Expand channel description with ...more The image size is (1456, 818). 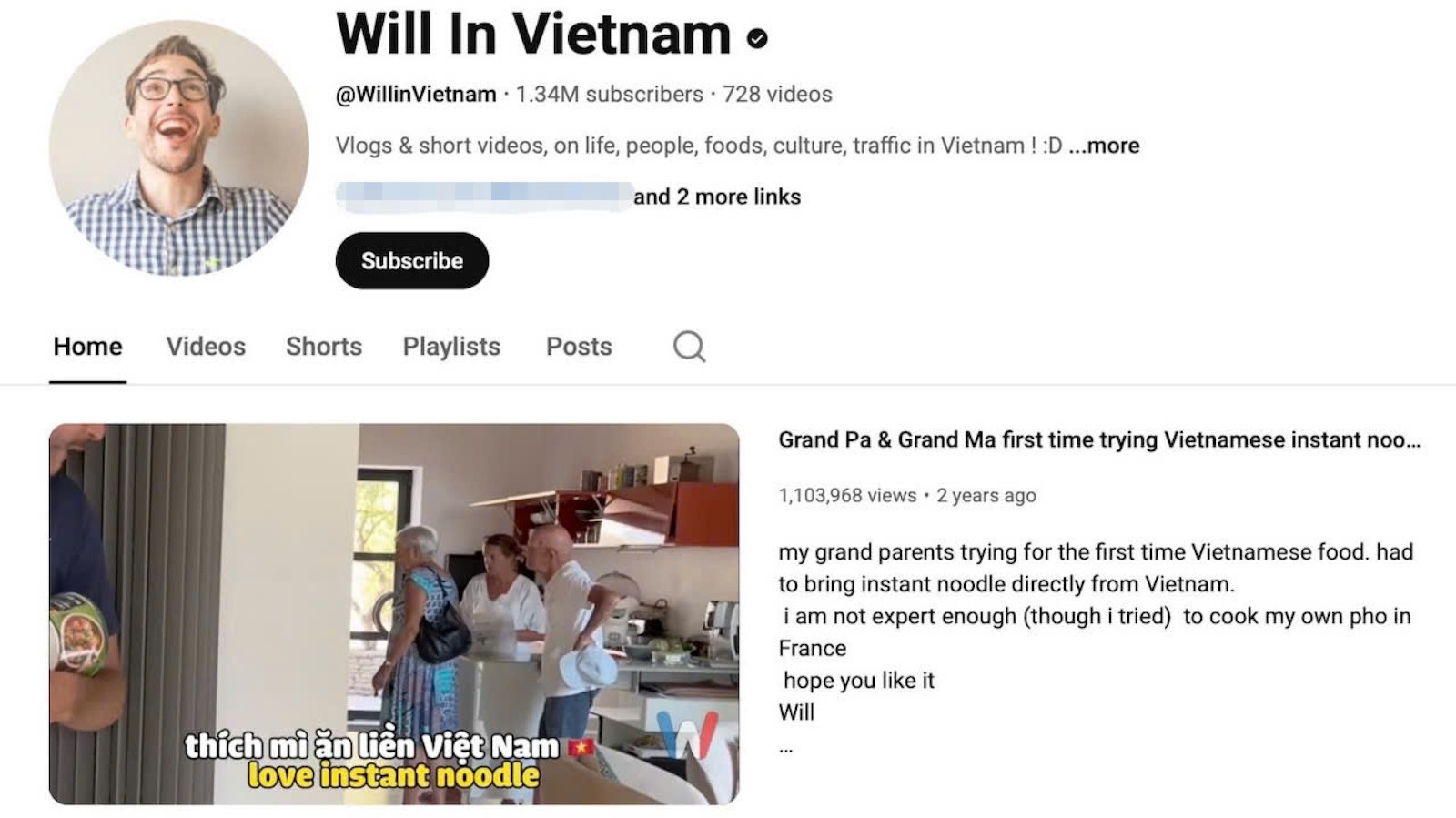click(x=1104, y=146)
